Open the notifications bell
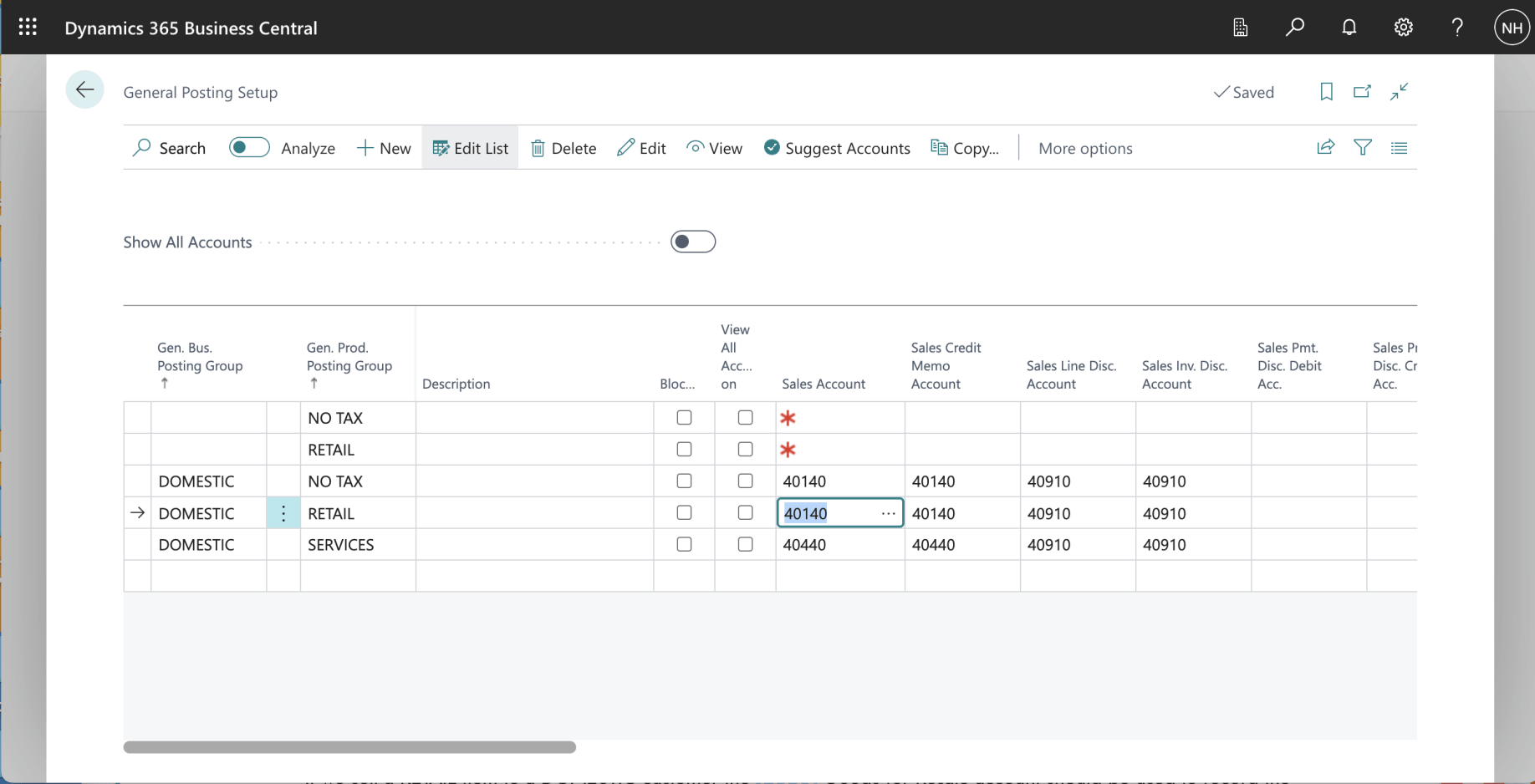This screenshot has height=784, width=1535. pos(1349,28)
